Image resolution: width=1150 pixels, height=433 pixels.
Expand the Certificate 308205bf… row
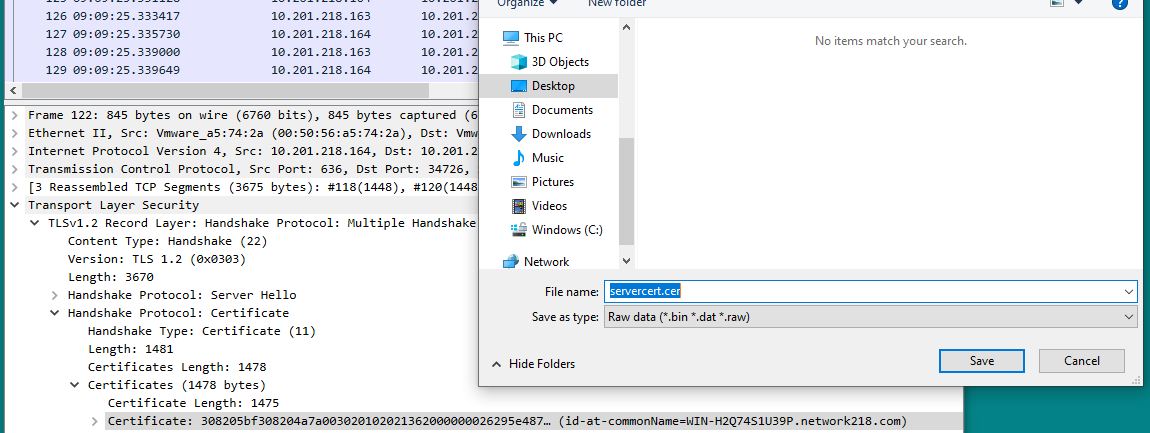(x=94, y=421)
